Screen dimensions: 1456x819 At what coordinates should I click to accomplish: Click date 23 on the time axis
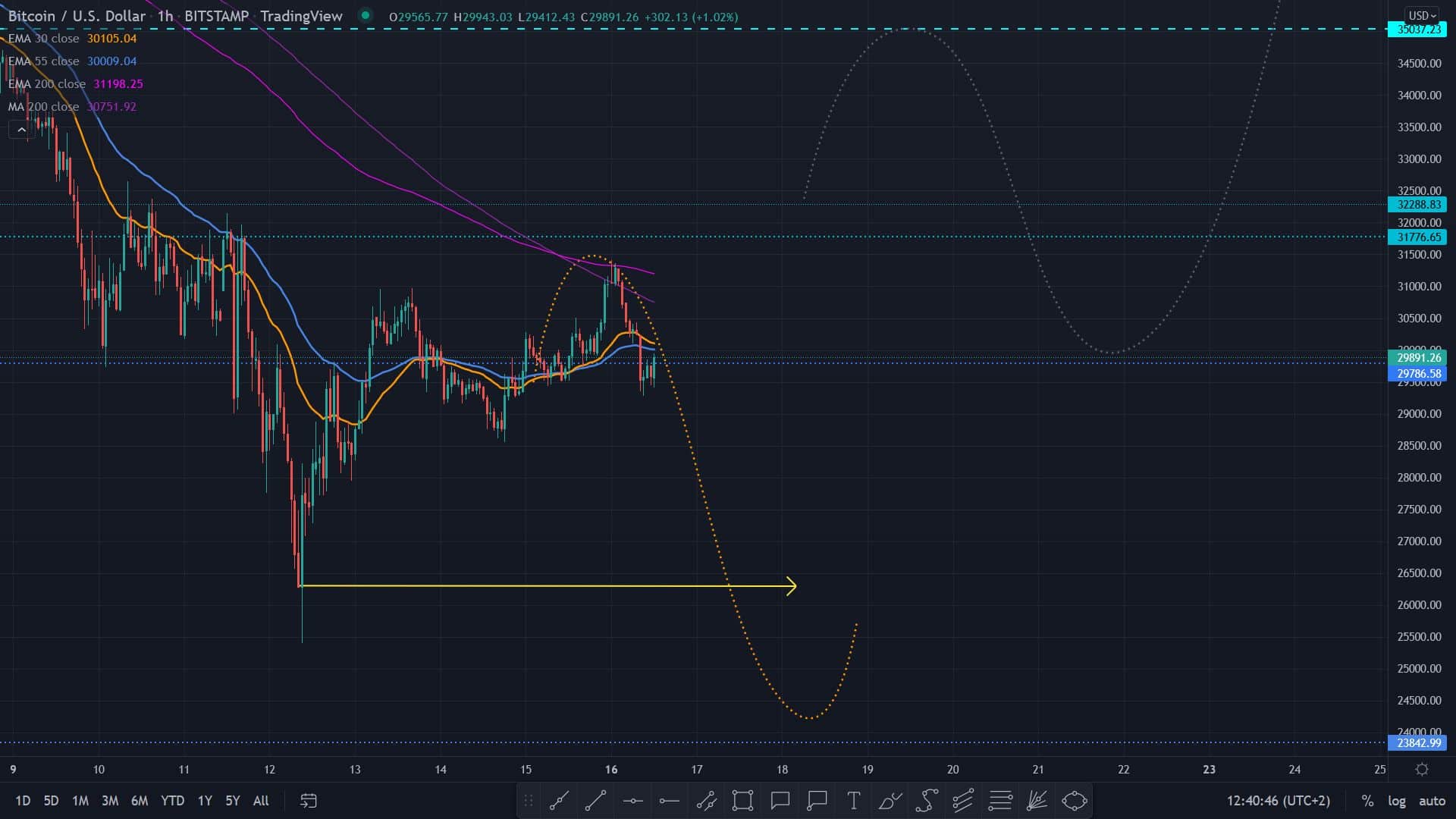pyautogui.click(x=1210, y=769)
